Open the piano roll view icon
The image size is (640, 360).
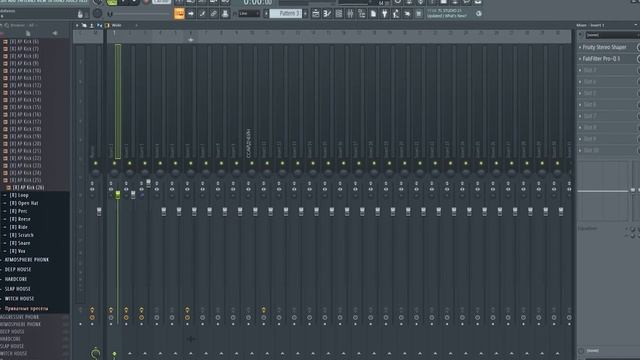[x=327, y=14]
